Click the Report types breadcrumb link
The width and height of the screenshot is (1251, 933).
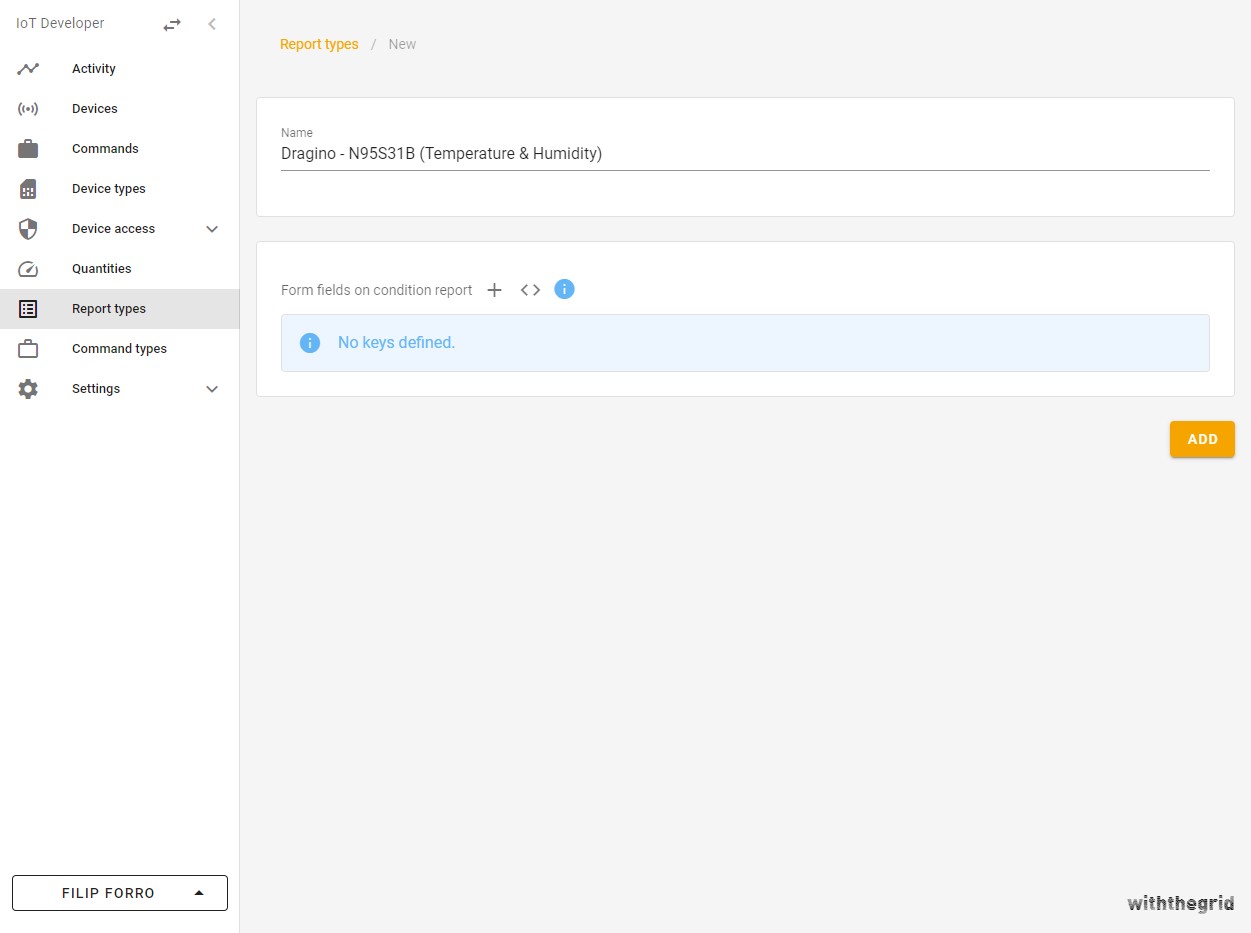319,44
